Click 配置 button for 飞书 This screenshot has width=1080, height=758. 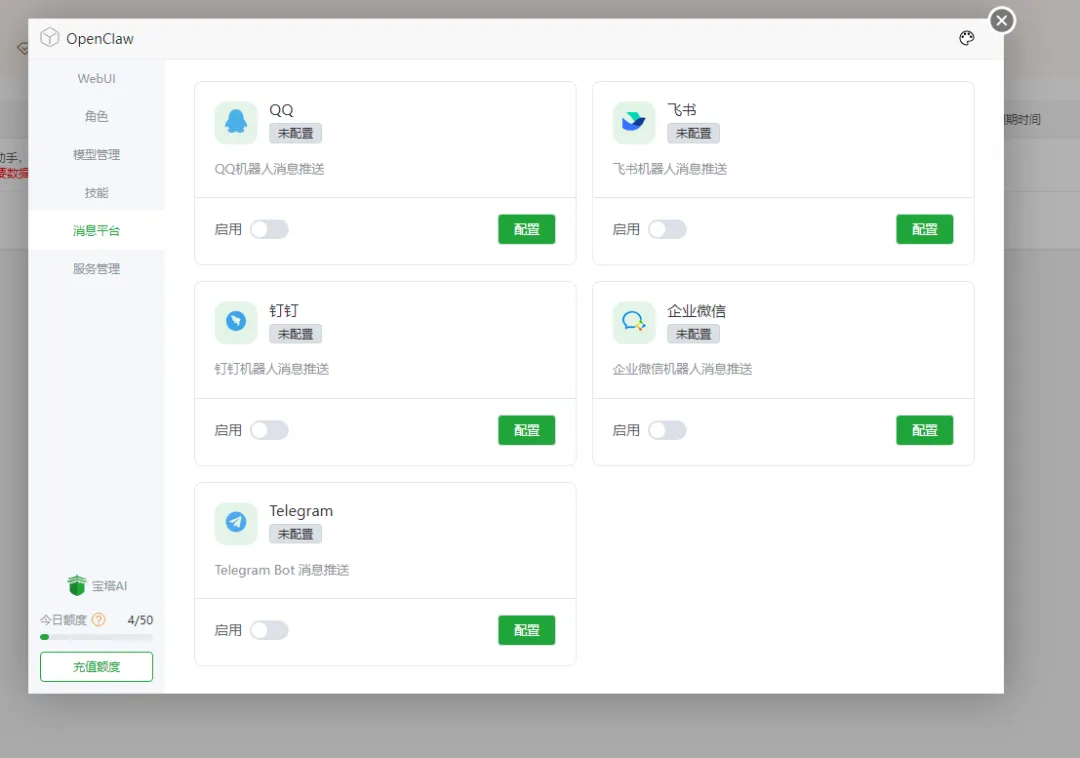924,229
